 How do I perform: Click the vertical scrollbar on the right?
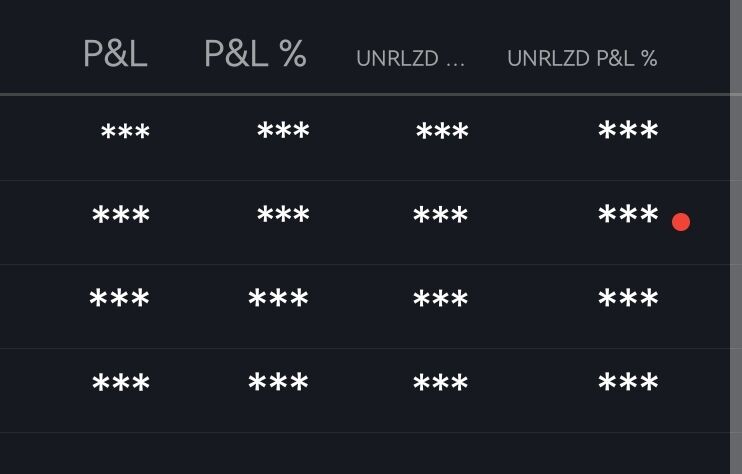tap(736, 237)
